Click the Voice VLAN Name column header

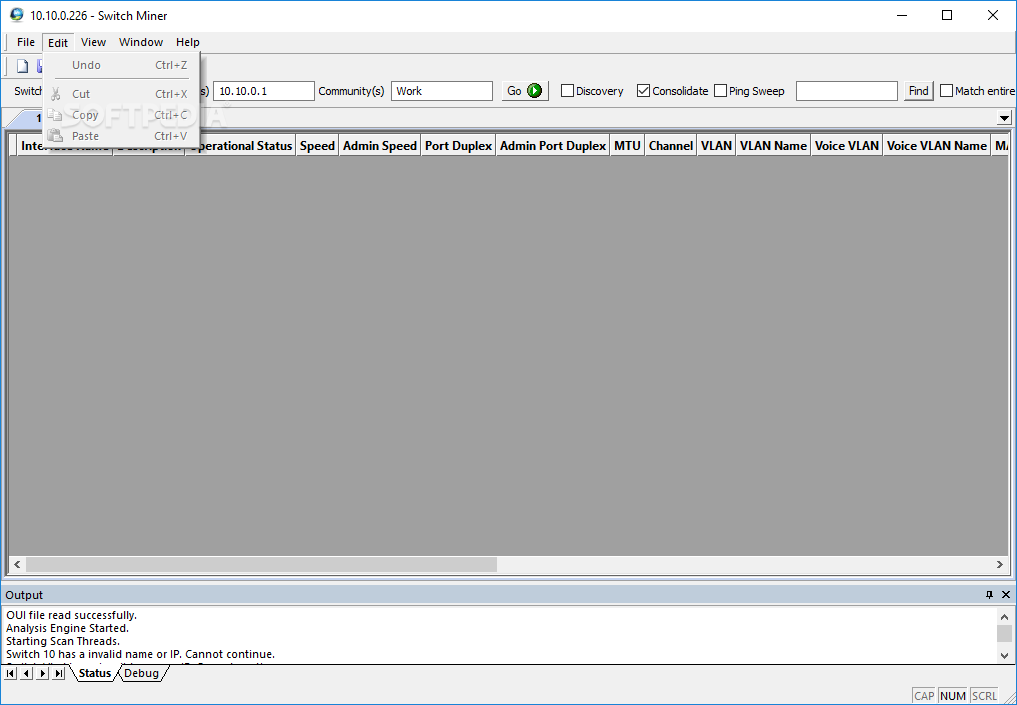point(937,146)
